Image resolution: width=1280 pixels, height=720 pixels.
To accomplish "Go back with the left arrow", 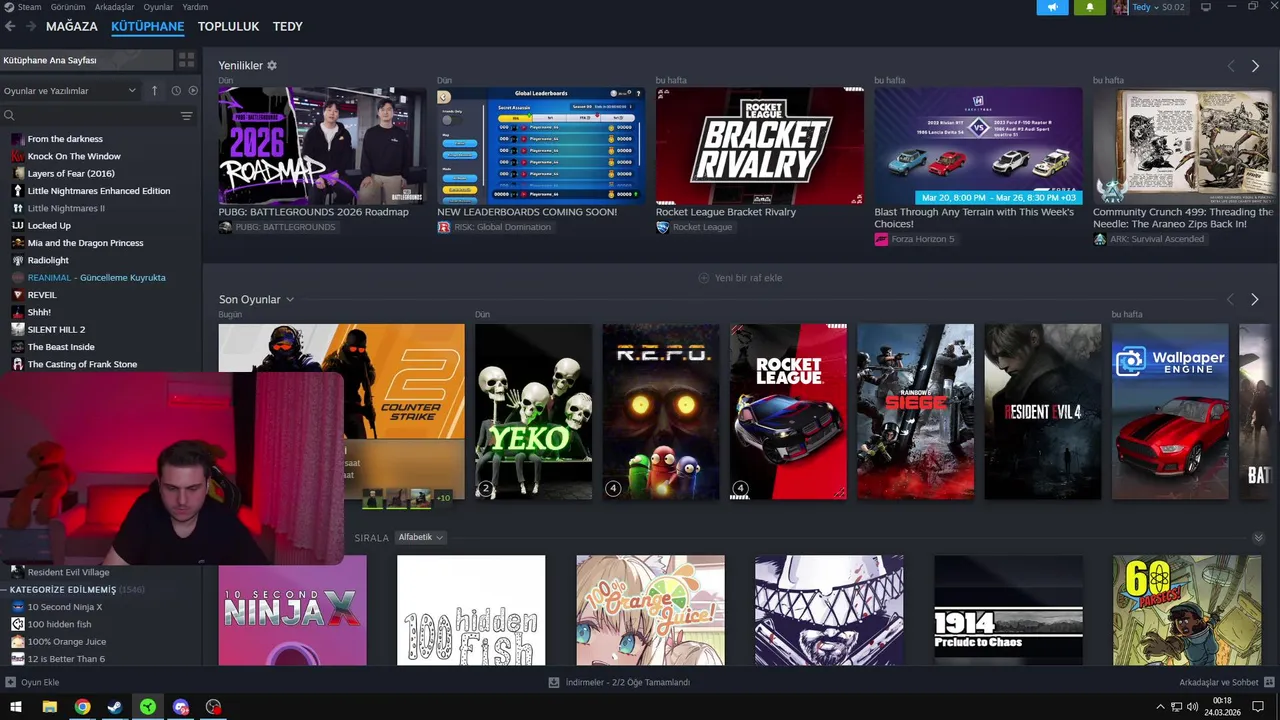I will point(10,26).
